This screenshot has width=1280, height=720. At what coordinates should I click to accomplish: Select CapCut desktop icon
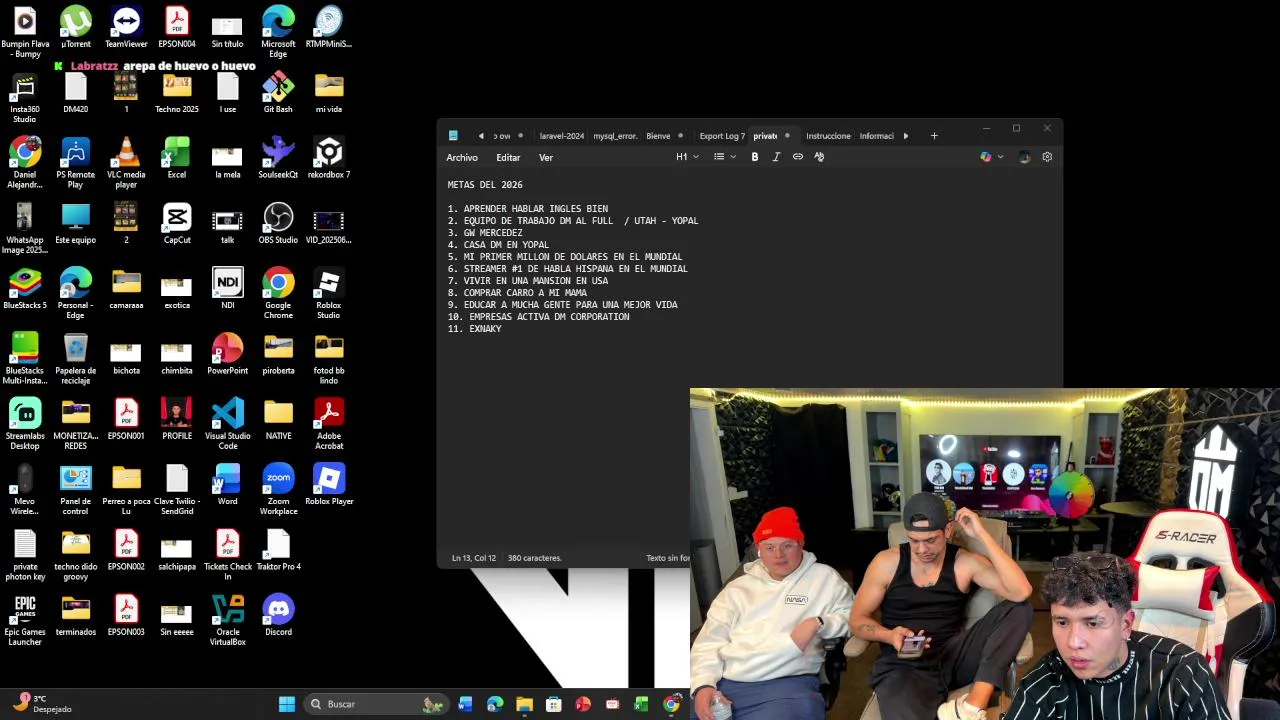177,224
